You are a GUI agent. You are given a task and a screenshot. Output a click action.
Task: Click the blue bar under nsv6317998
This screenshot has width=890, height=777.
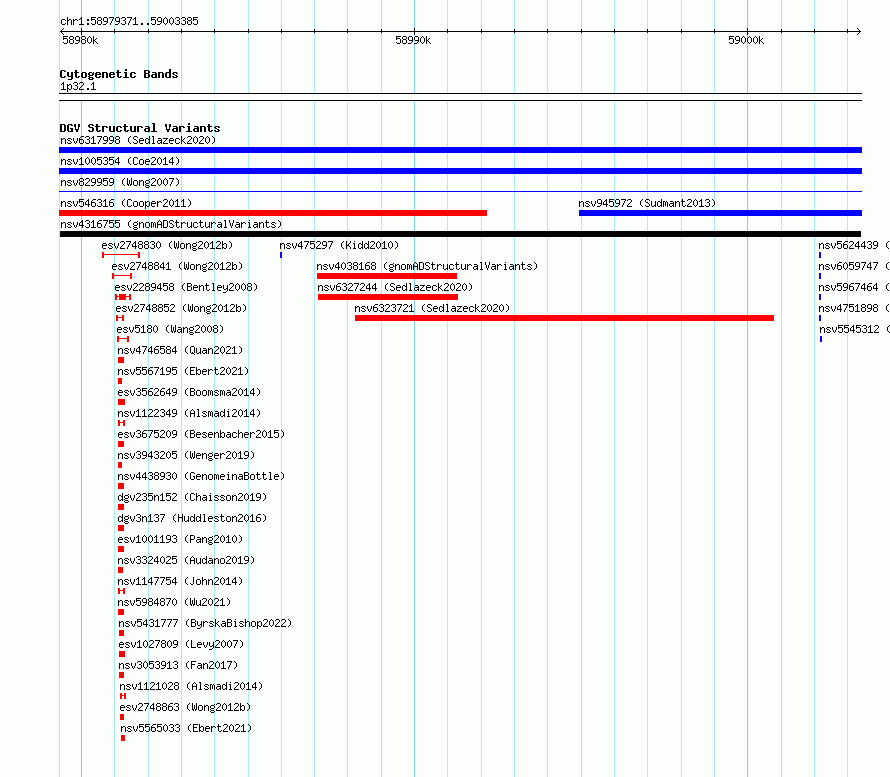click(460, 150)
